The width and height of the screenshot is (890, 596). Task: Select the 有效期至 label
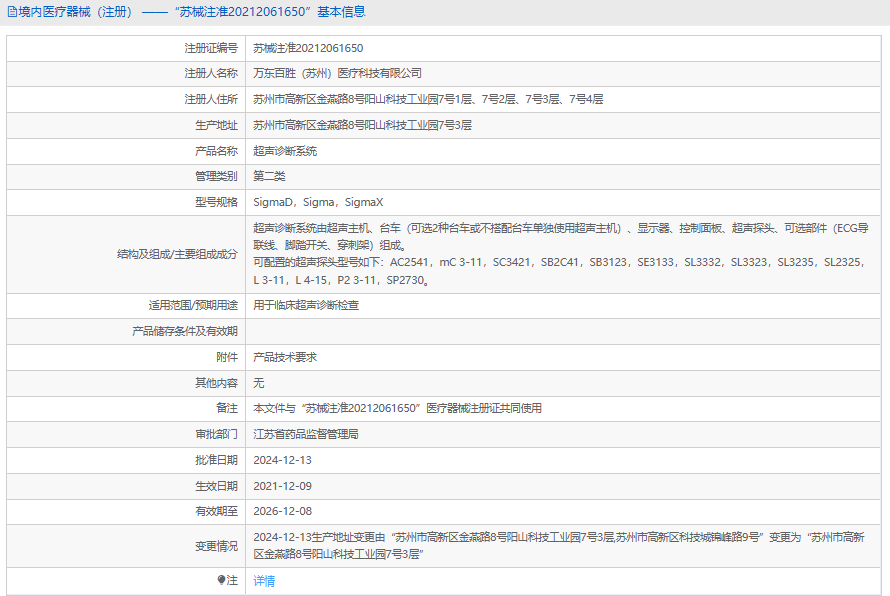coord(216,511)
